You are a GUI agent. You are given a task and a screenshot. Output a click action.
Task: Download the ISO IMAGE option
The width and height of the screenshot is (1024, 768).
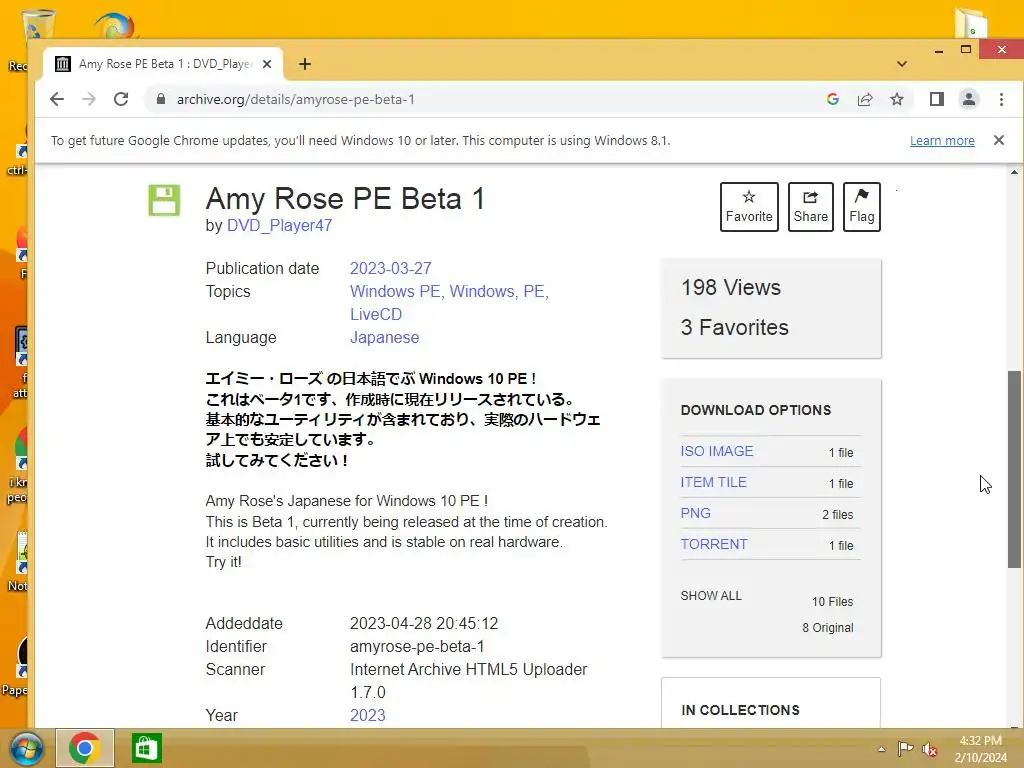coord(716,451)
